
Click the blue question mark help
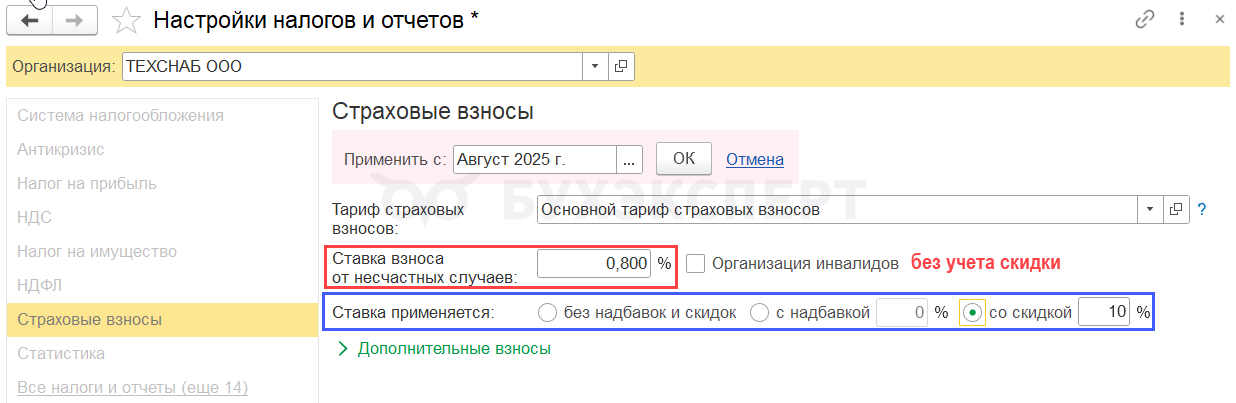pos(1202,210)
